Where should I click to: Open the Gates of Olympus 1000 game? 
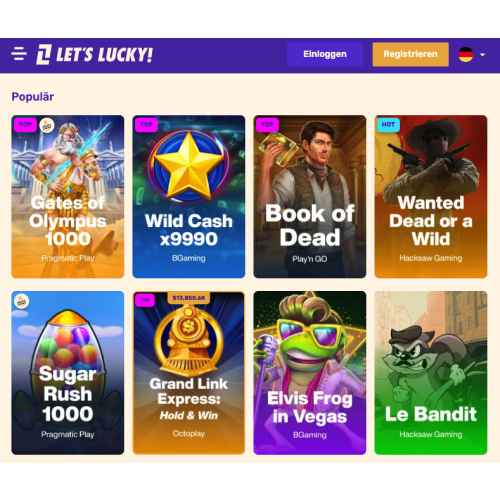[68, 197]
